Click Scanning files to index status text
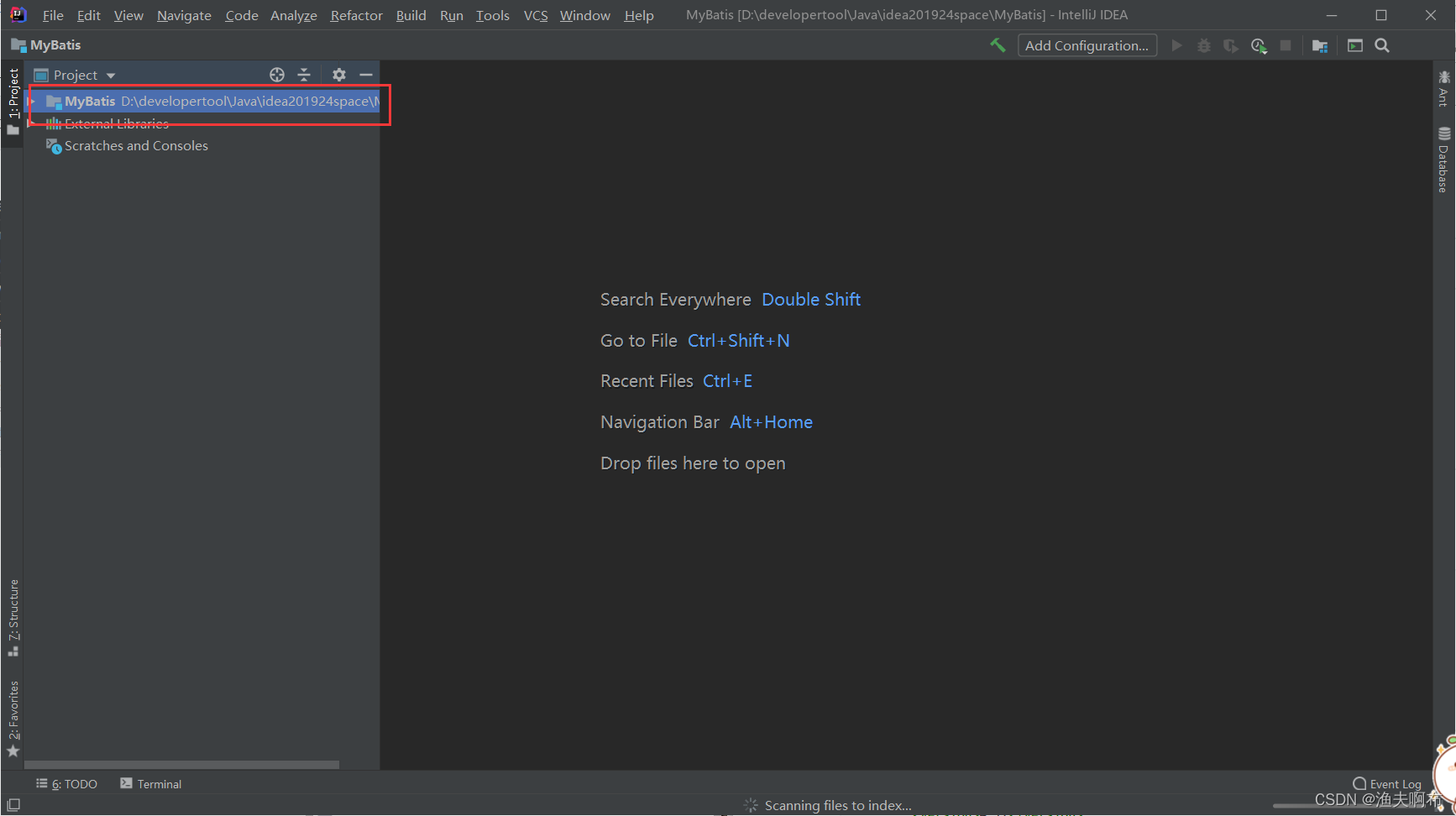Viewport: 1456px width, 816px height. [838, 805]
